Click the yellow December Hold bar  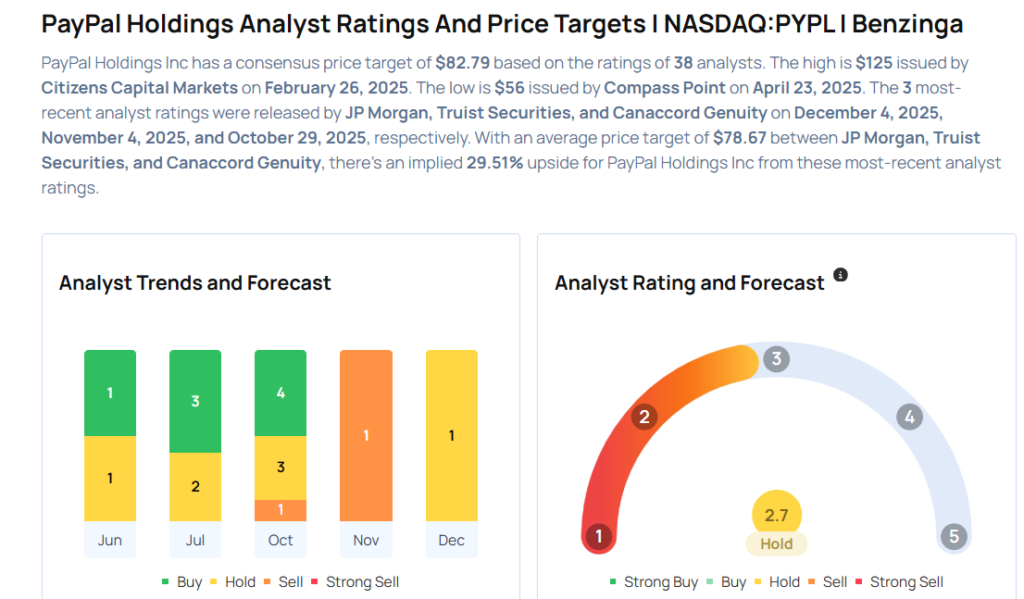451,435
